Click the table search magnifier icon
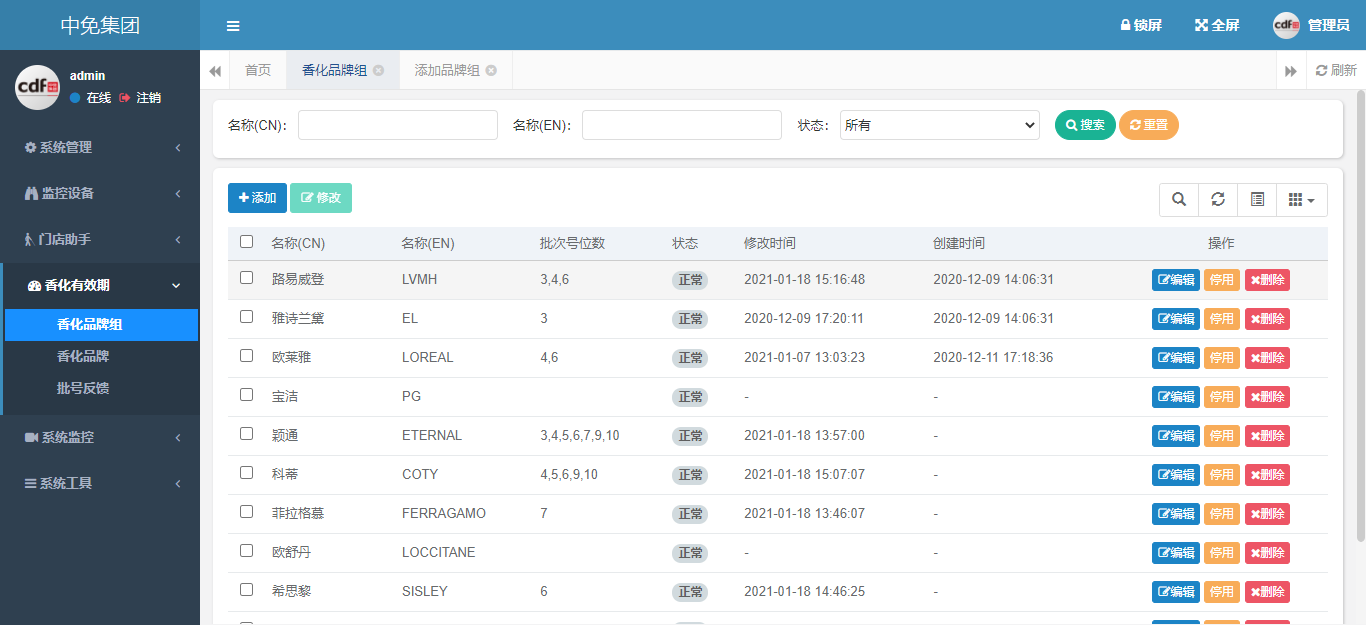Viewport: 1366px width, 625px height. pos(1179,200)
